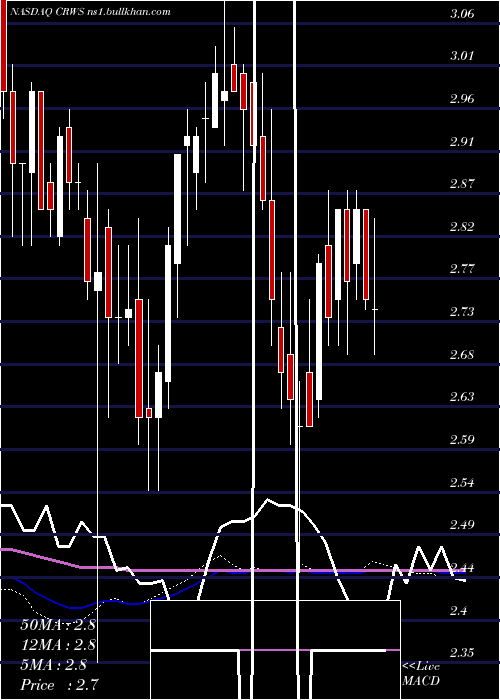Click the 2.91 price axis label
Screen dimensions: 500x700
point(462,142)
